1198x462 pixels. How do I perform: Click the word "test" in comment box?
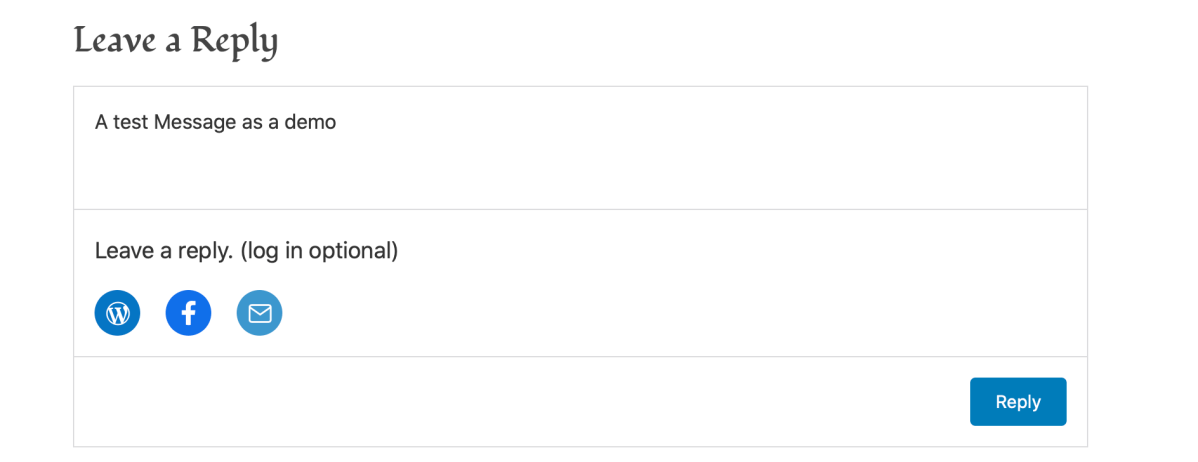pyautogui.click(x=130, y=123)
